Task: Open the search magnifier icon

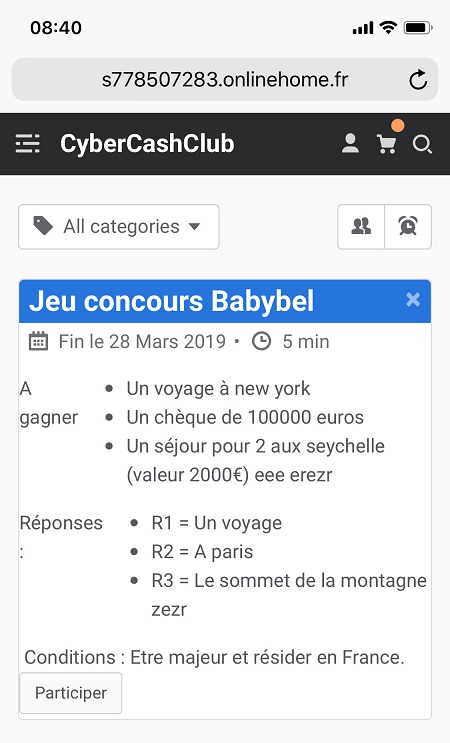Action: coord(422,144)
